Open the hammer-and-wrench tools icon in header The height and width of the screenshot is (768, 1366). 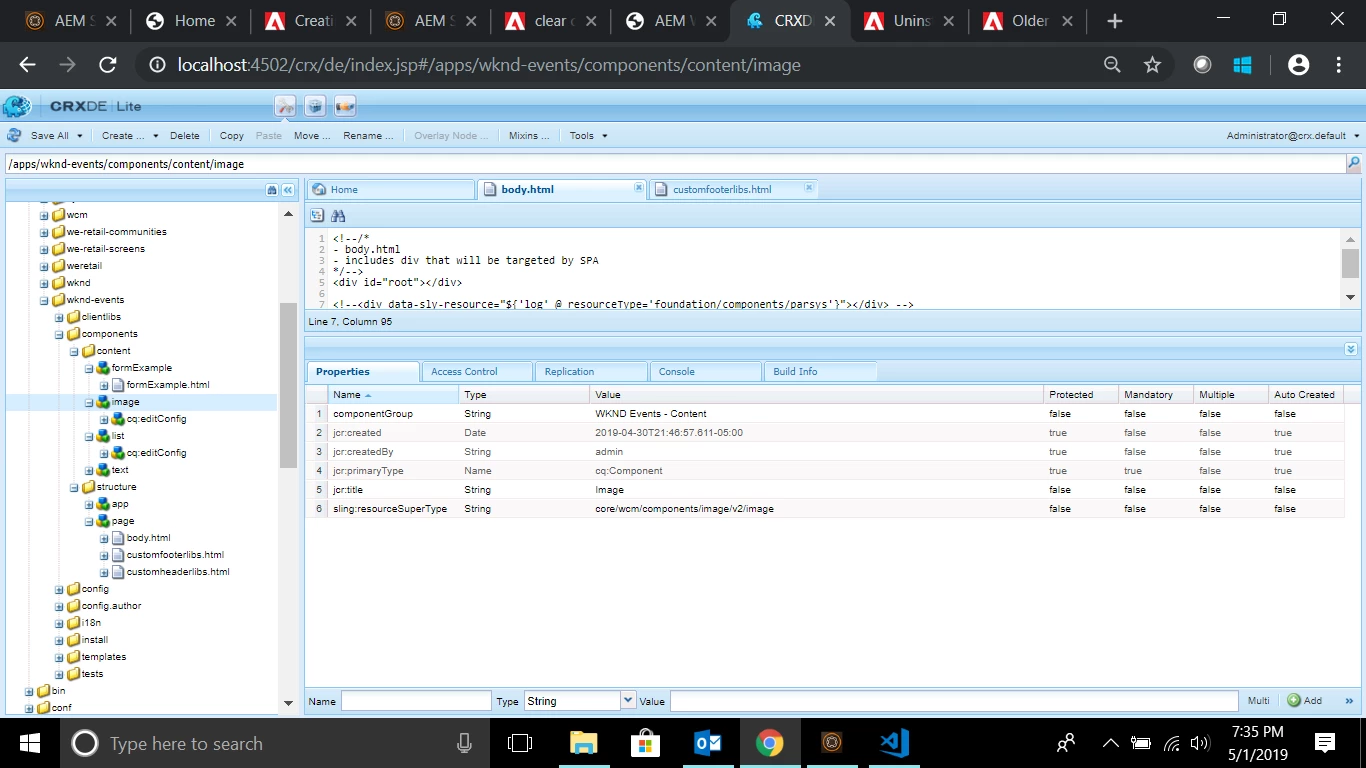[285, 106]
